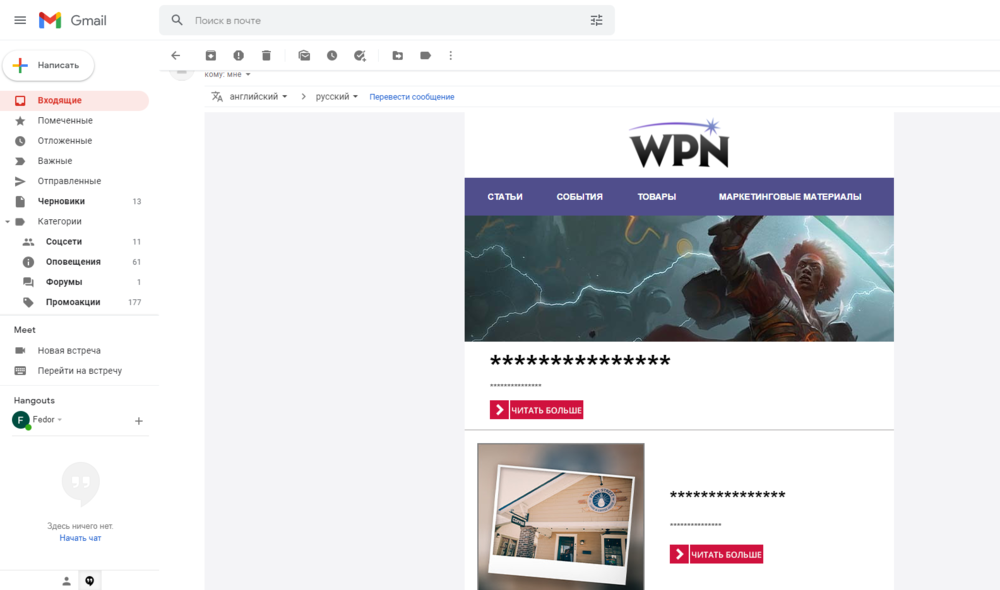
Task: Click the Archive icon in the toolbar
Action: point(211,56)
